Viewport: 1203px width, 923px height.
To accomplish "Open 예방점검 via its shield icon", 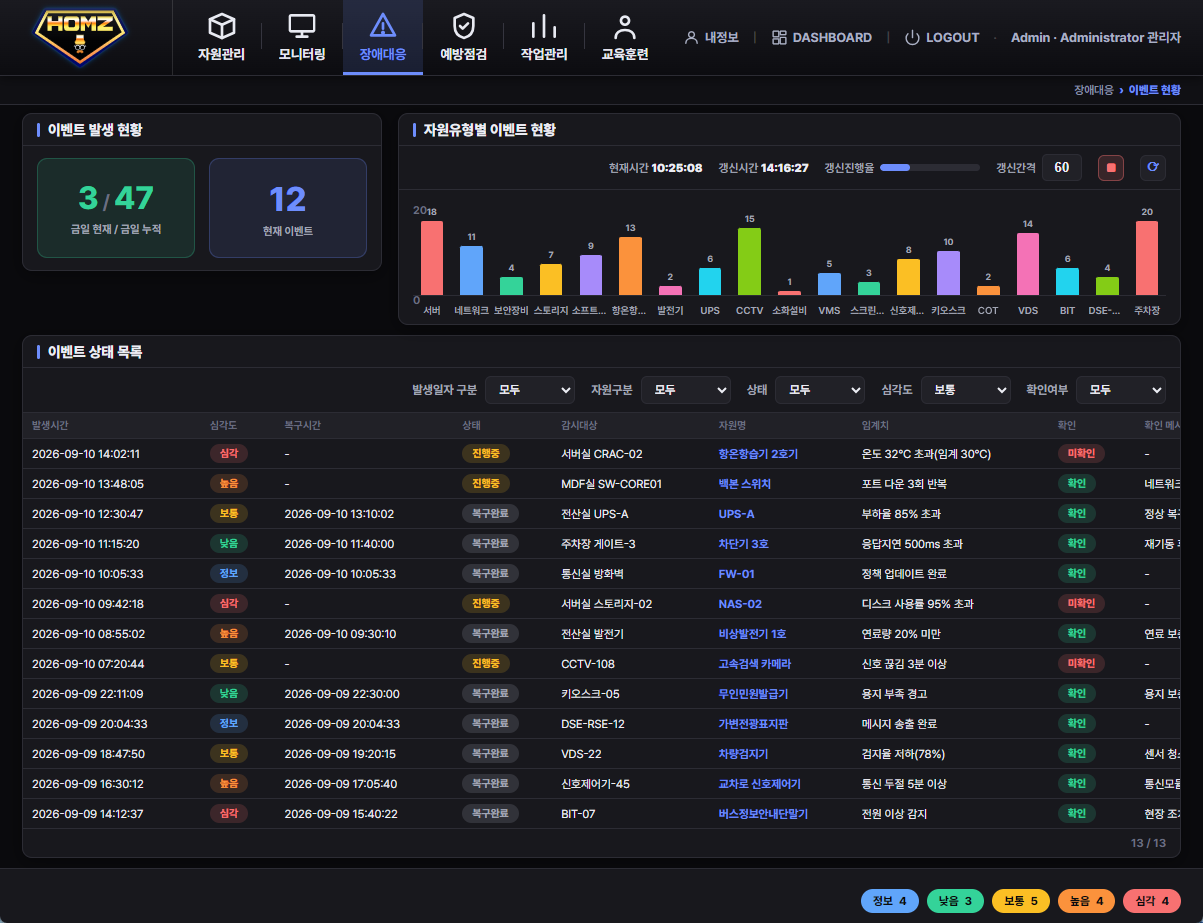I will 463,26.
